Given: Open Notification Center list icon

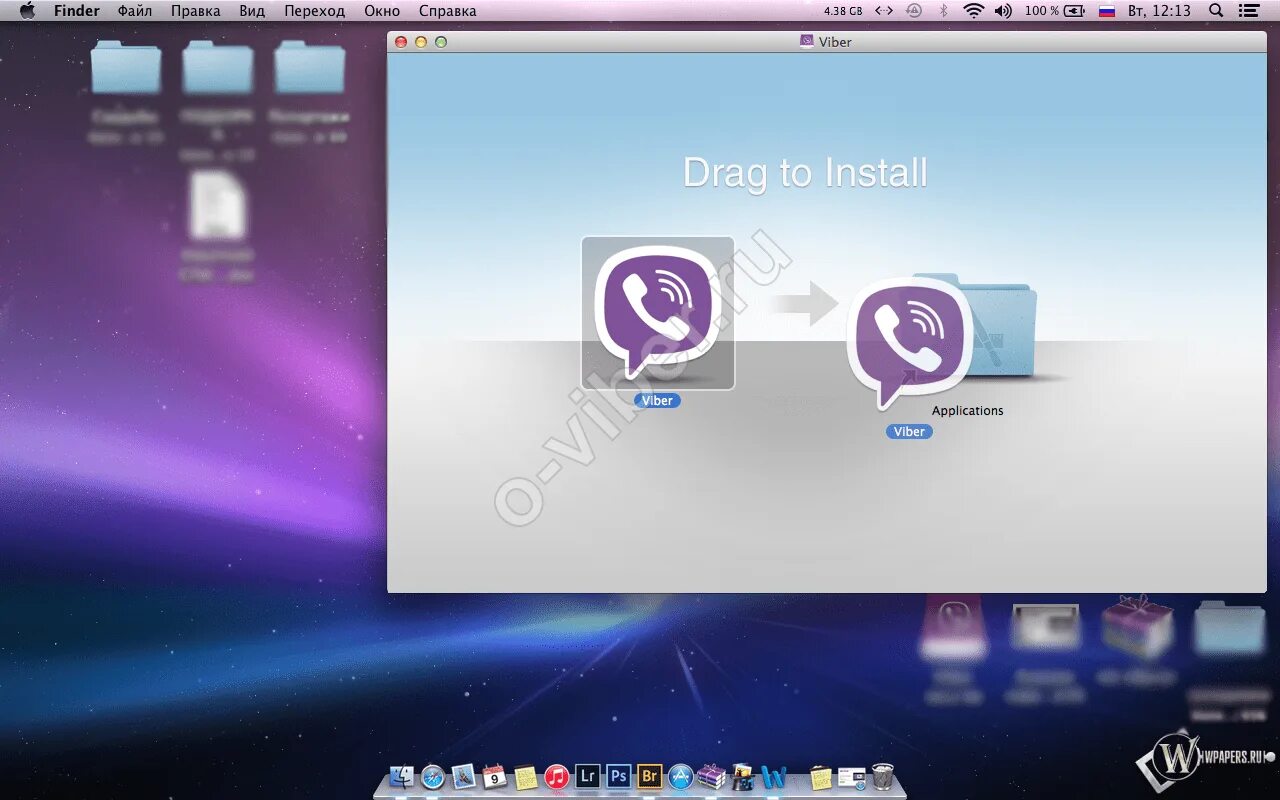Looking at the screenshot, I should 1248,10.
